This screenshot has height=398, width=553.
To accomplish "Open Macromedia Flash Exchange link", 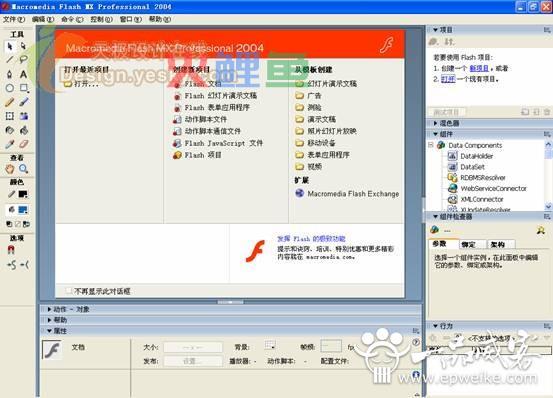I will click(347, 194).
